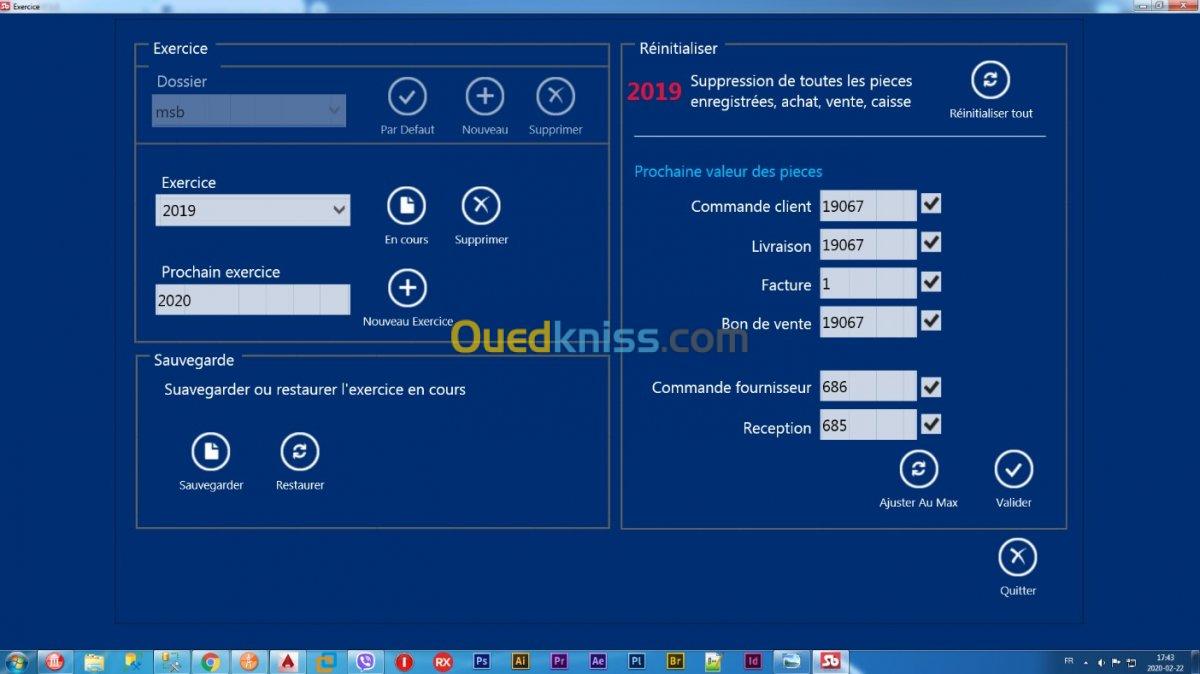This screenshot has width=1200, height=674.
Task: Open Google Chrome from the taskbar
Action: coord(210,662)
